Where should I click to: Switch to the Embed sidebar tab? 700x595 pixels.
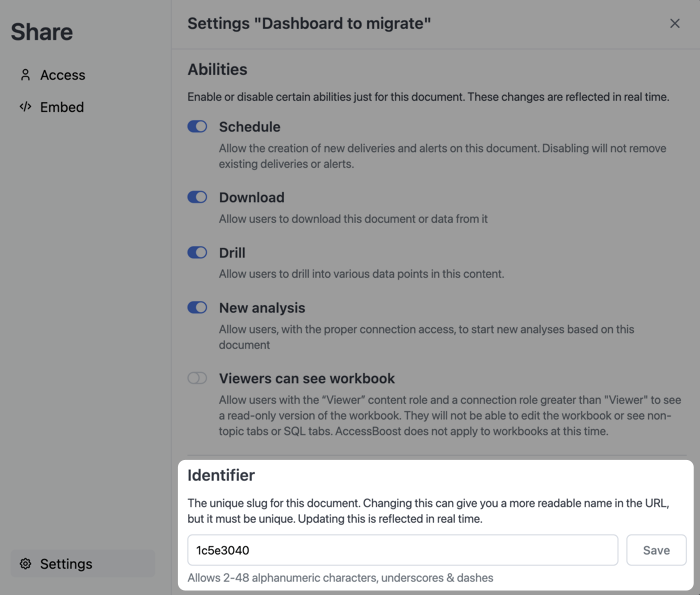point(61,107)
